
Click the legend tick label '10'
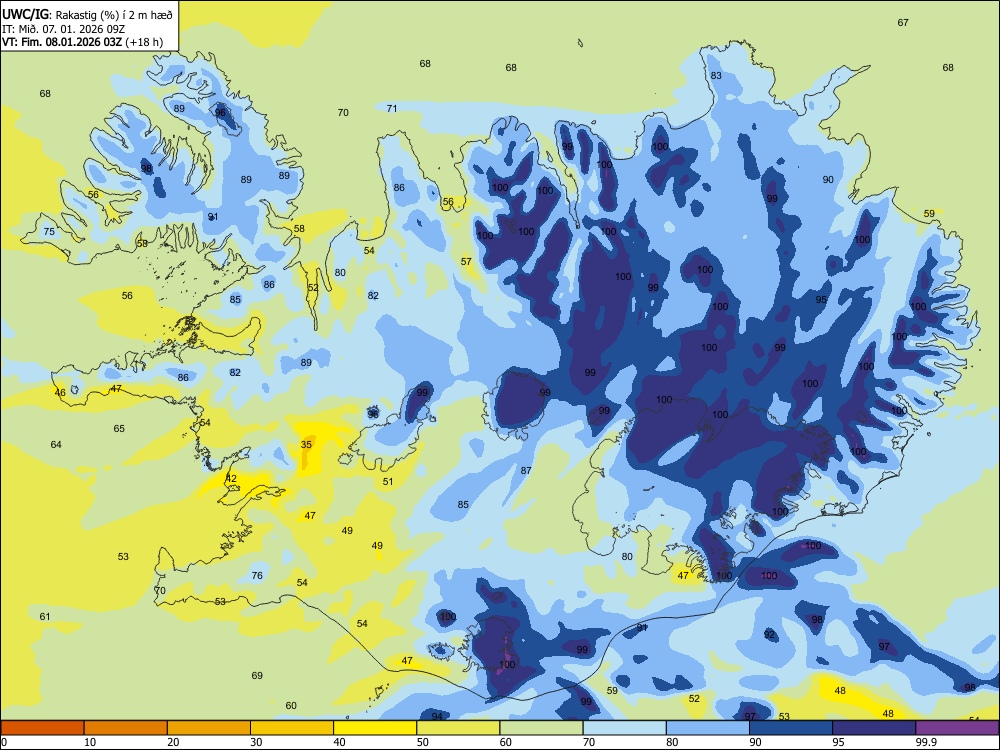[x=90, y=742]
